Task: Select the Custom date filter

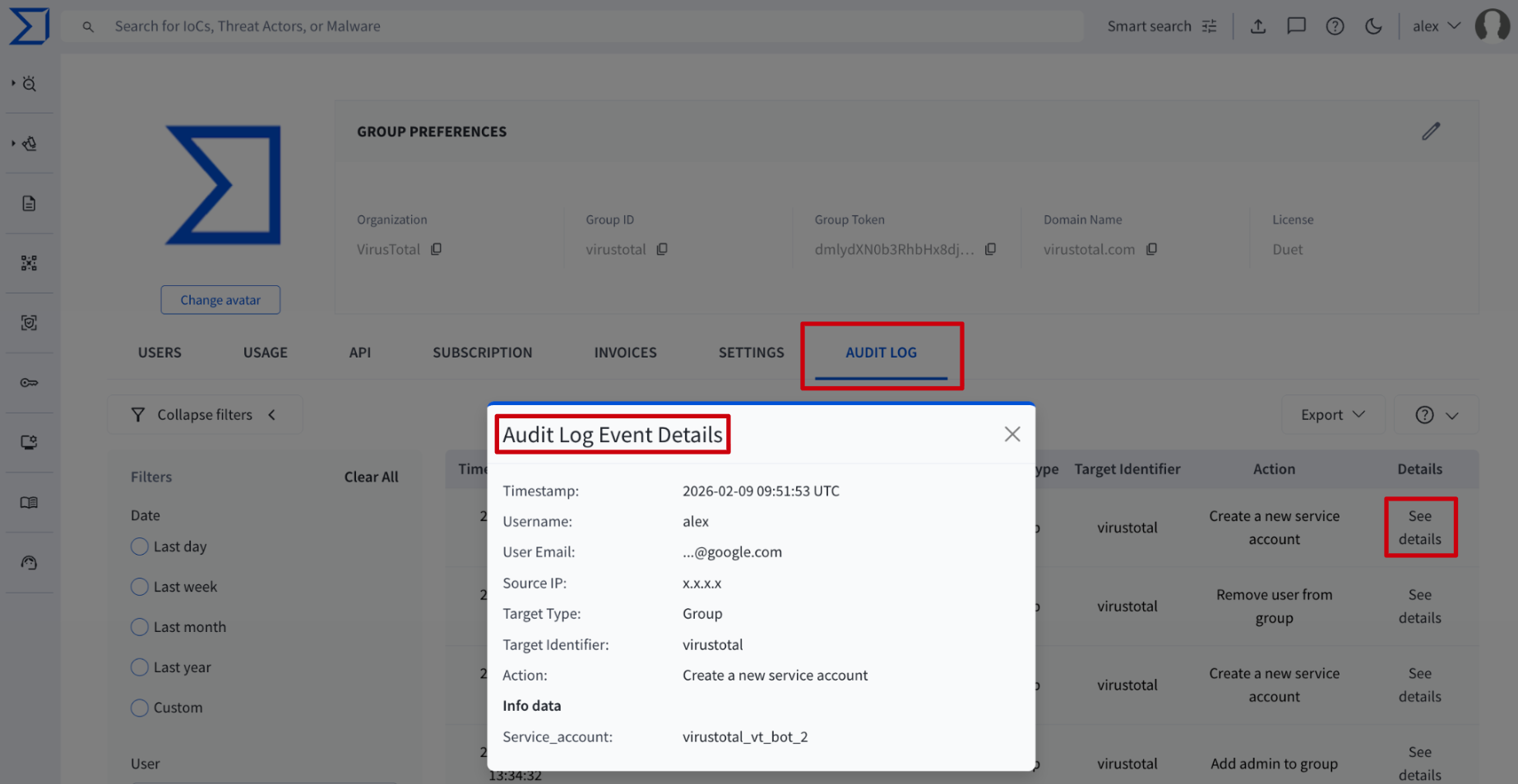Action: [x=140, y=708]
